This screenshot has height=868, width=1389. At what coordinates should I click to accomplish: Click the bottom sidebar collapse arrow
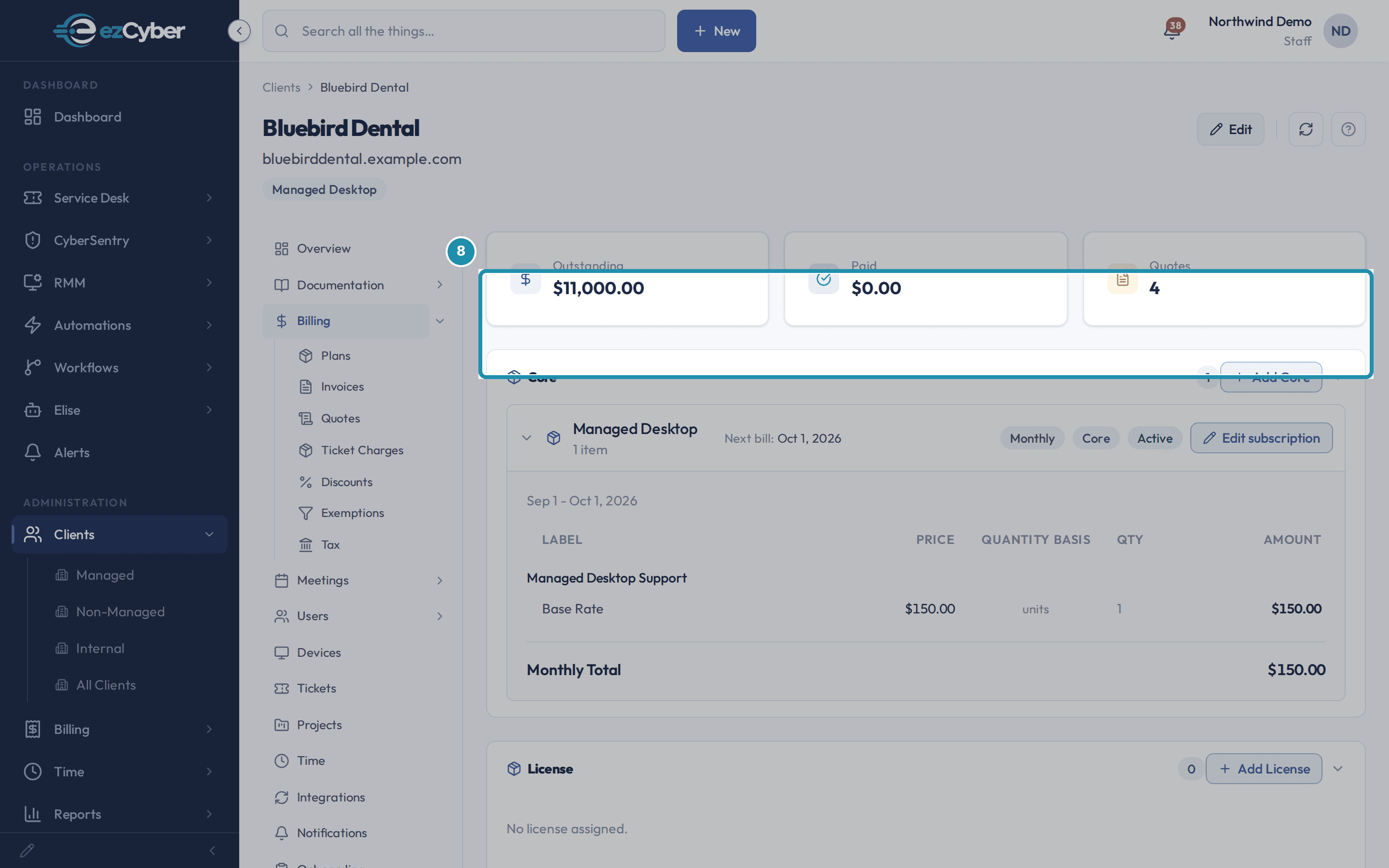(x=212, y=851)
